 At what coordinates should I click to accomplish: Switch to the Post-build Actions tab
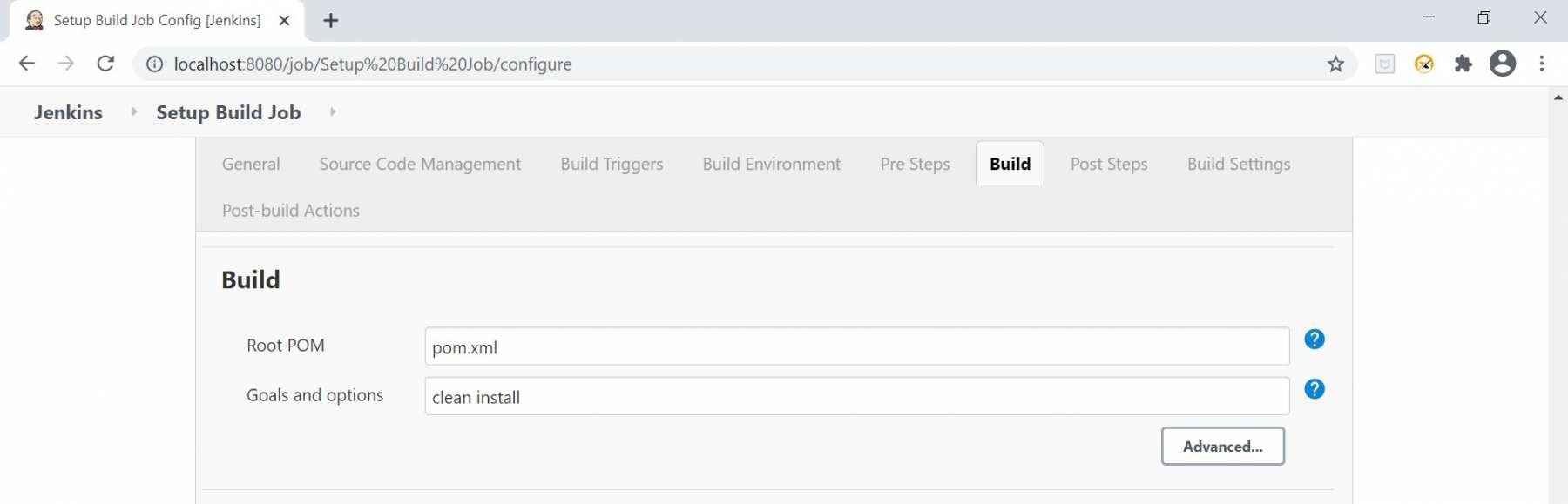[291, 210]
